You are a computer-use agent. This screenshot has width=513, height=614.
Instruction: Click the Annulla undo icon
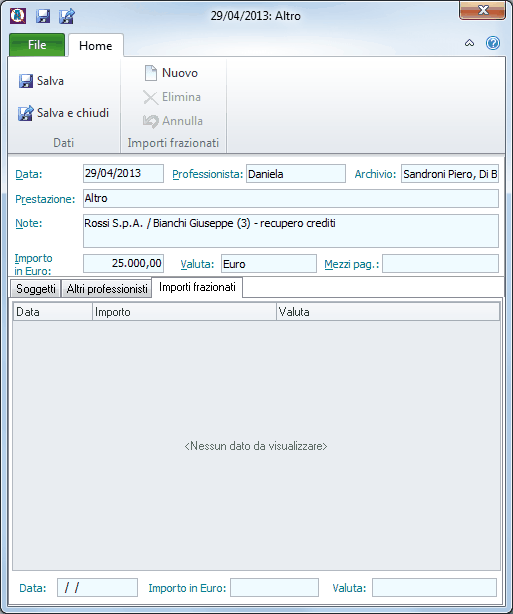click(150, 121)
